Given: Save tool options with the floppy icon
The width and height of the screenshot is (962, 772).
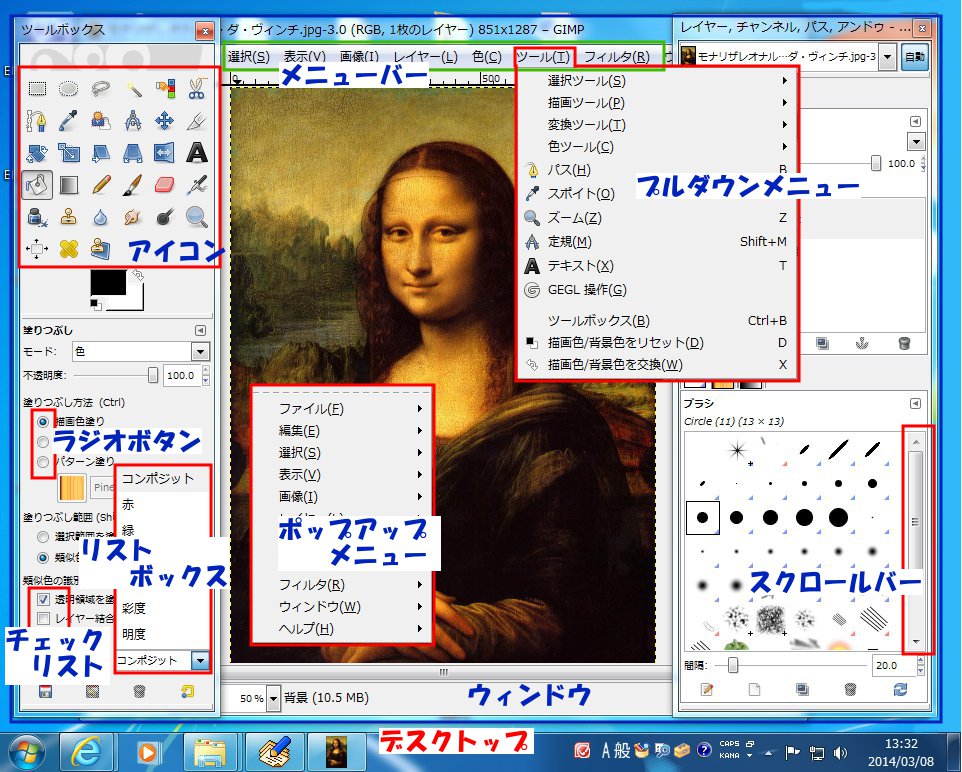Looking at the screenshot, I should (x=45, y=692).
